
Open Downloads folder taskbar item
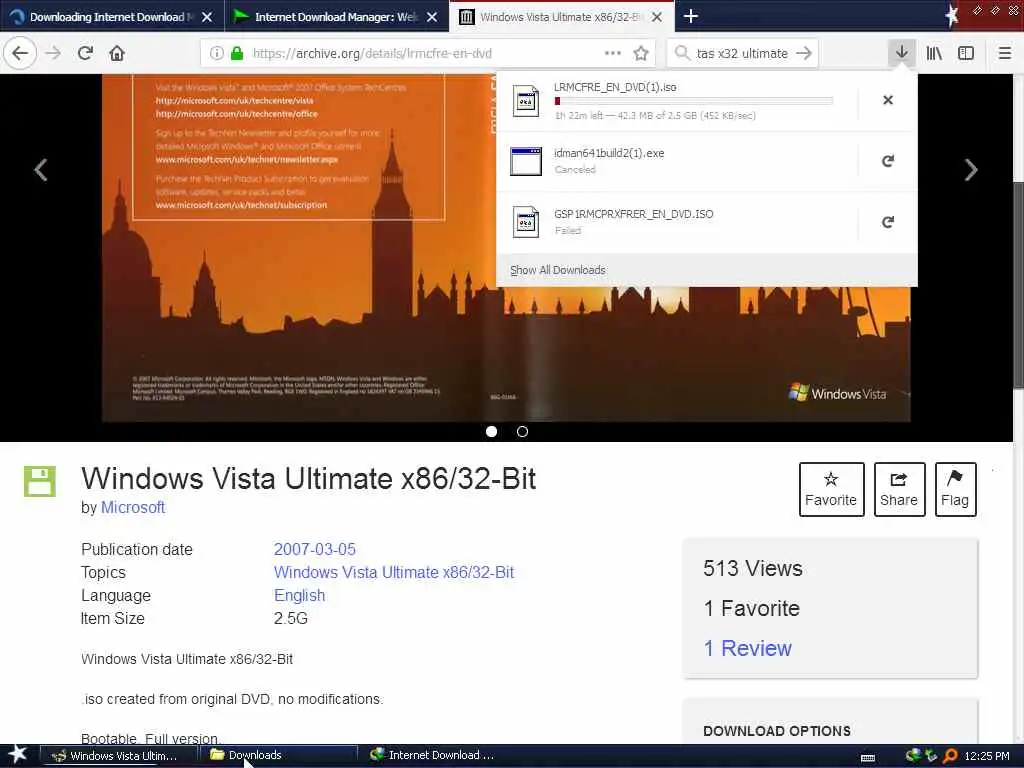click(278, 756)
